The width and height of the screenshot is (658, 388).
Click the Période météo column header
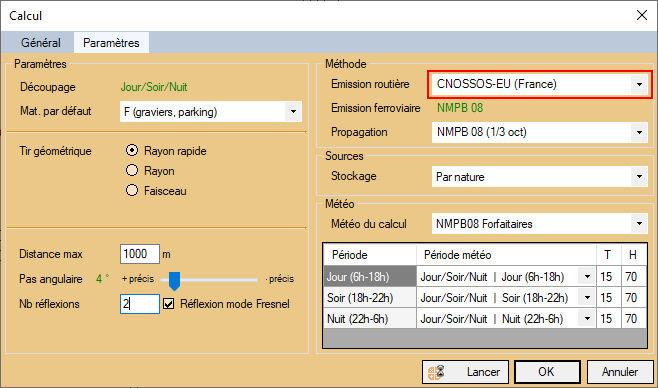click(x=506, y=255)
